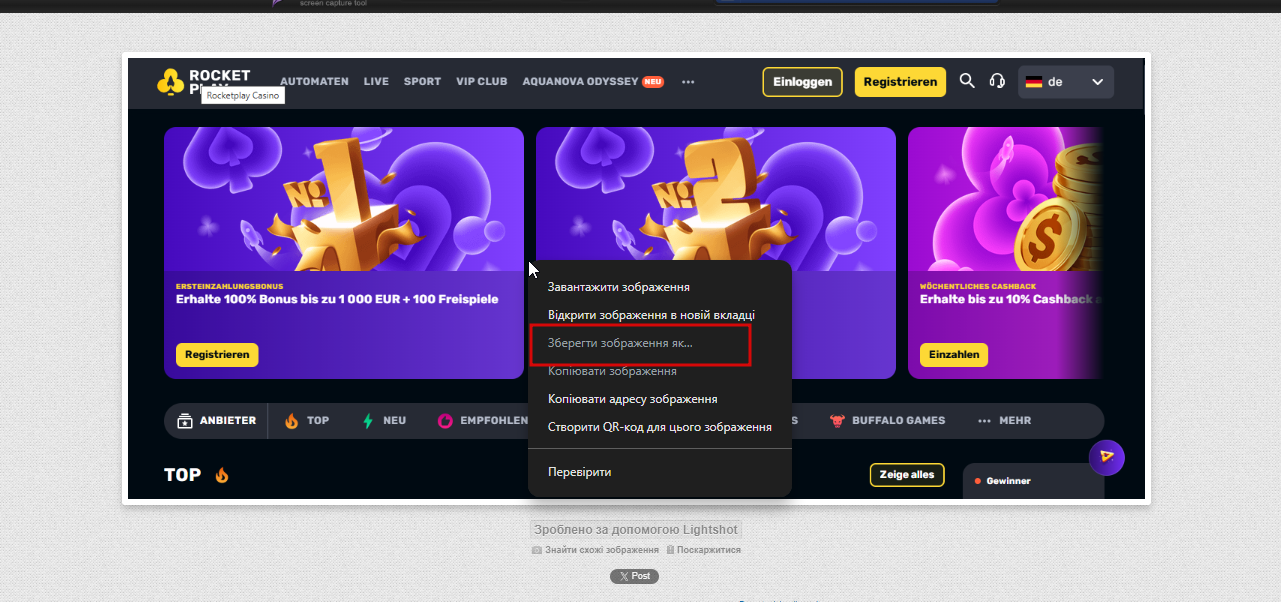Click the 'Erhalte bis zu 10% Cashback' text
The width and height of the screenshot is (1281, 602).
1010,299
